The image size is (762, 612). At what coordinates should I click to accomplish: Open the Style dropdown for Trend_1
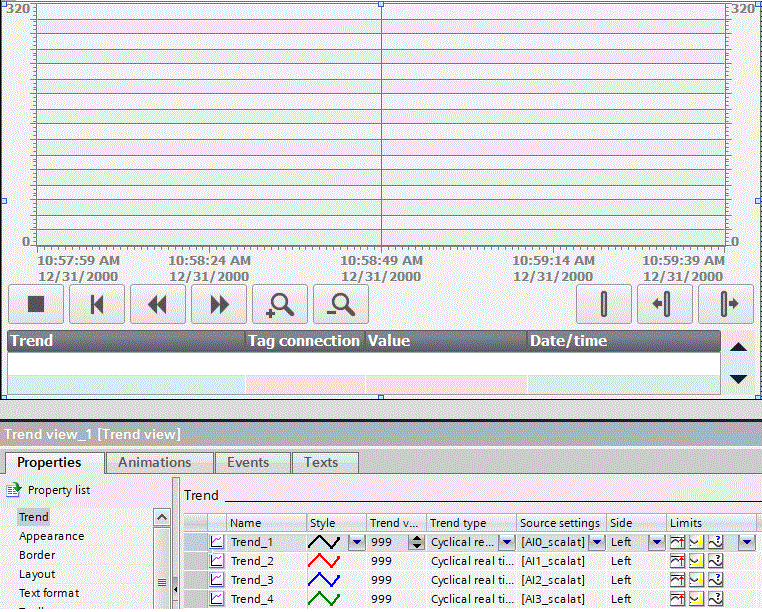point(356,542)
